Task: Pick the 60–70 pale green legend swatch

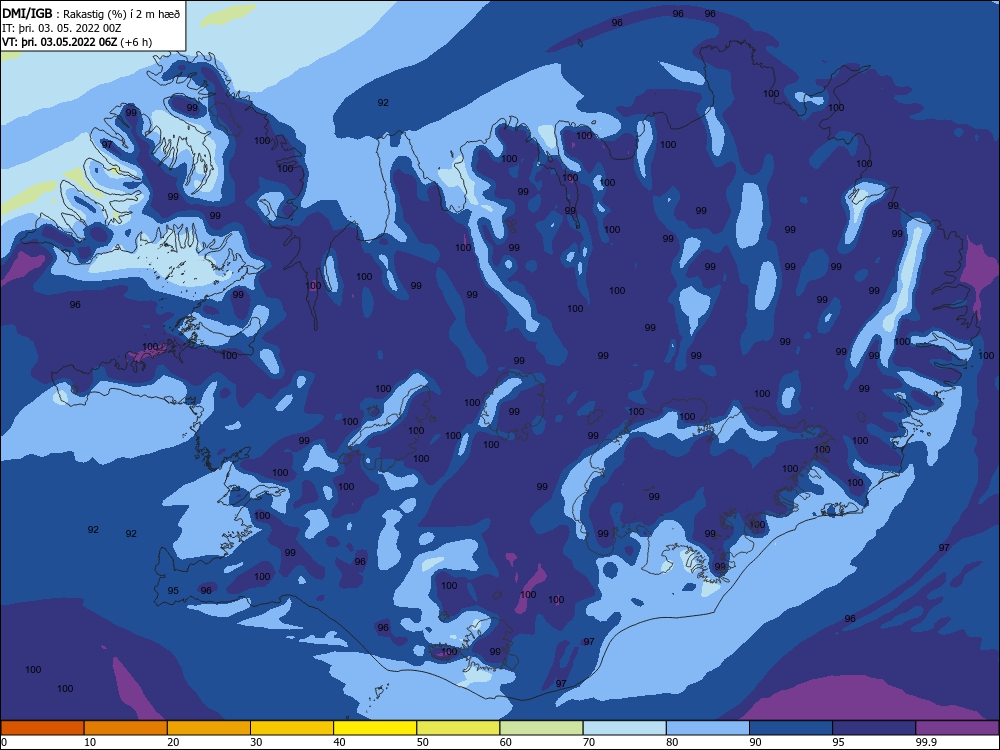Action: point(541,728)
